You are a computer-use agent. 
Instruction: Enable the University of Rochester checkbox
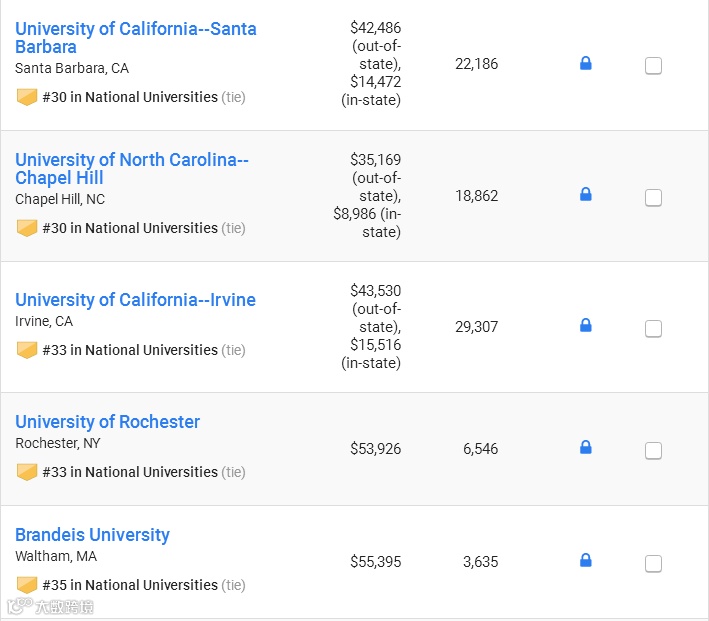click(x=653, y=451)
